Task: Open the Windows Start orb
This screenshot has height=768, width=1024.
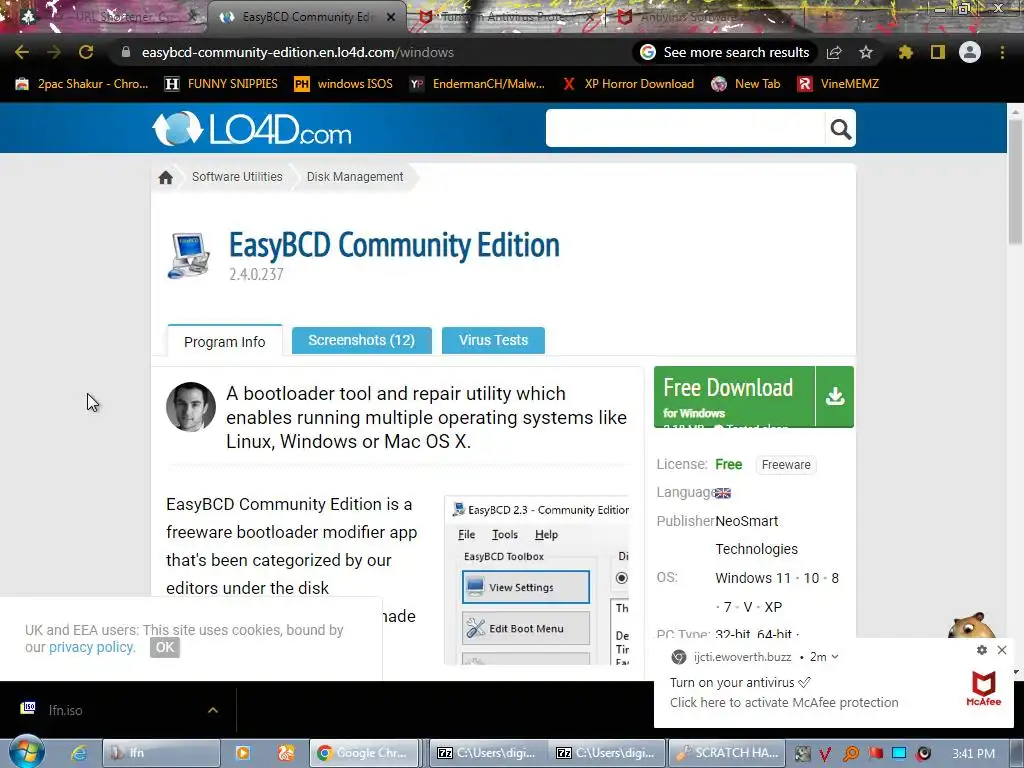Action: pos(27,753)
